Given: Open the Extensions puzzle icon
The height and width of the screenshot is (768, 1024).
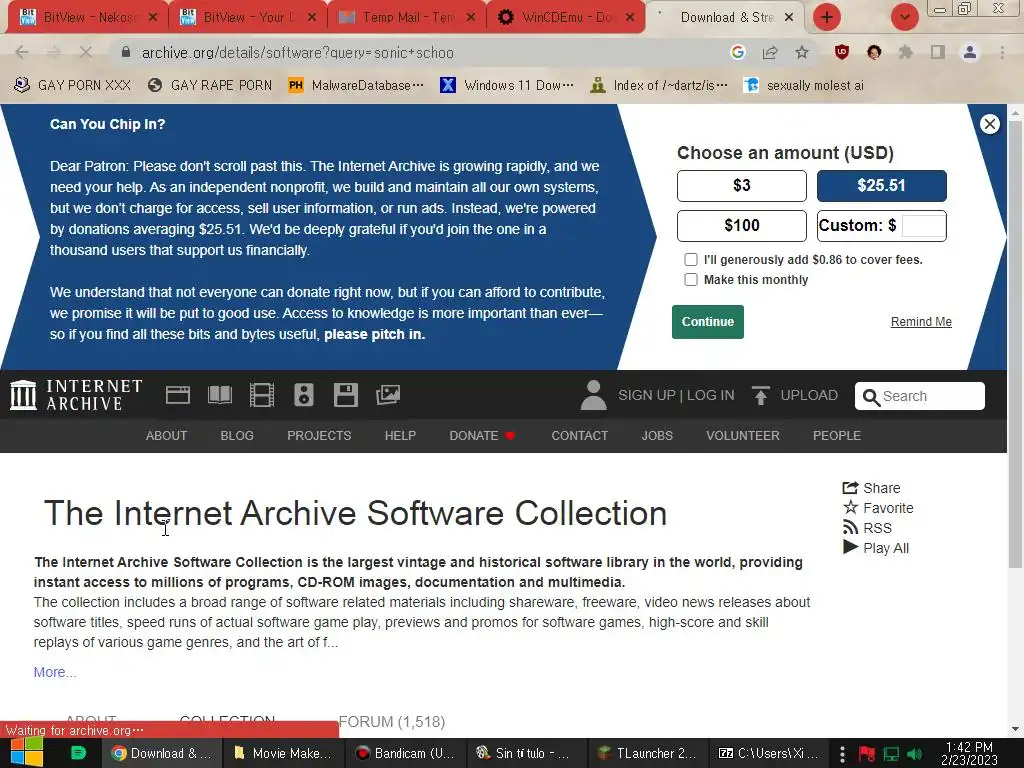Looking at the screenshot, I should click(x=906, y=52).
